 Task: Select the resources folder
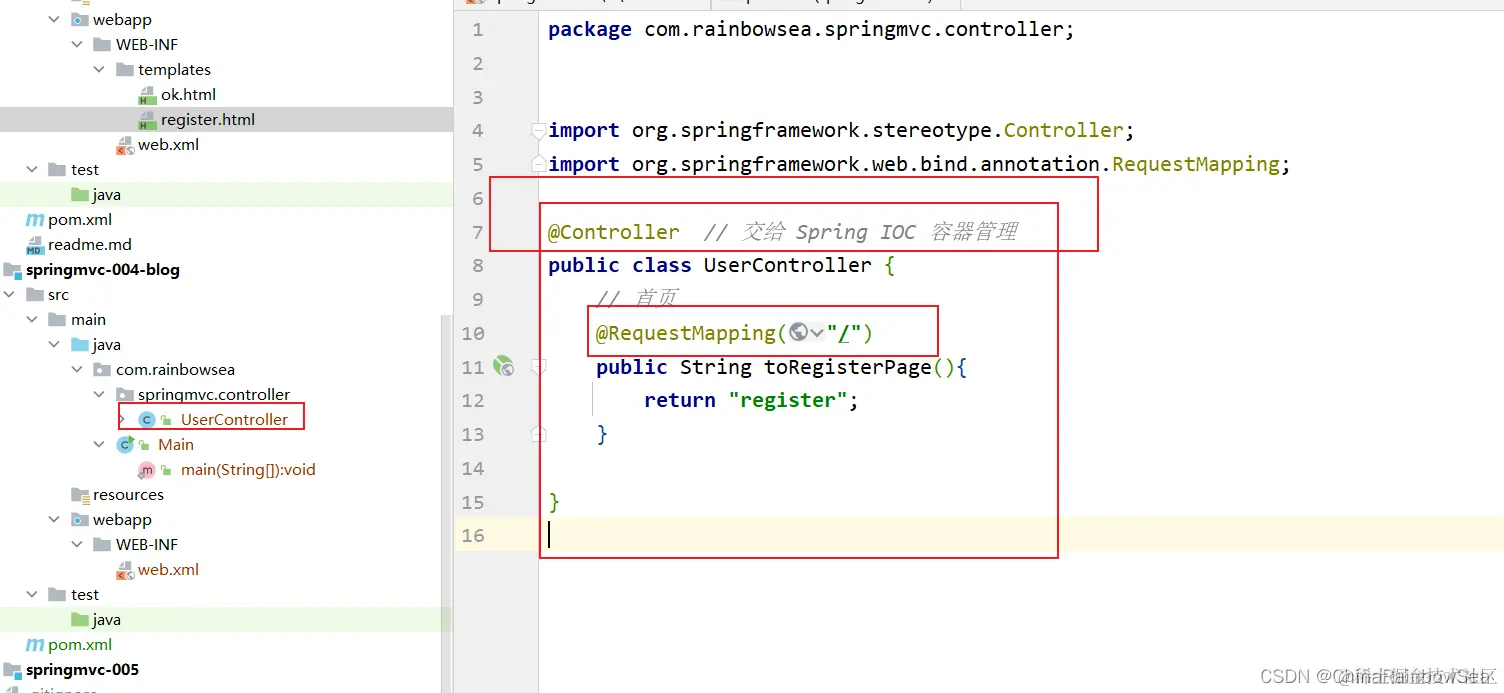point(128,495)
